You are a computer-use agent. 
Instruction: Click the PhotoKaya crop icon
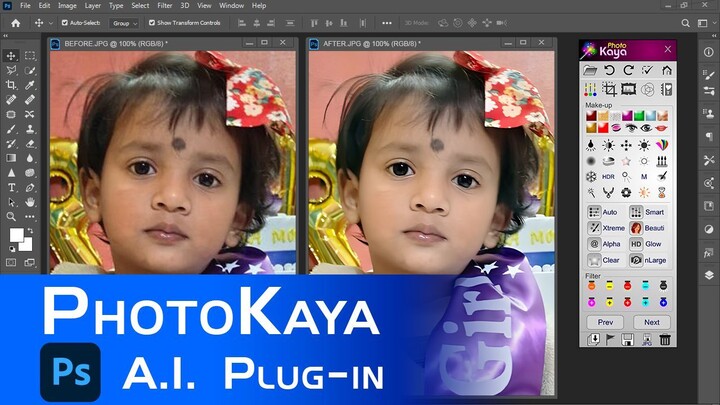point(609,89)
